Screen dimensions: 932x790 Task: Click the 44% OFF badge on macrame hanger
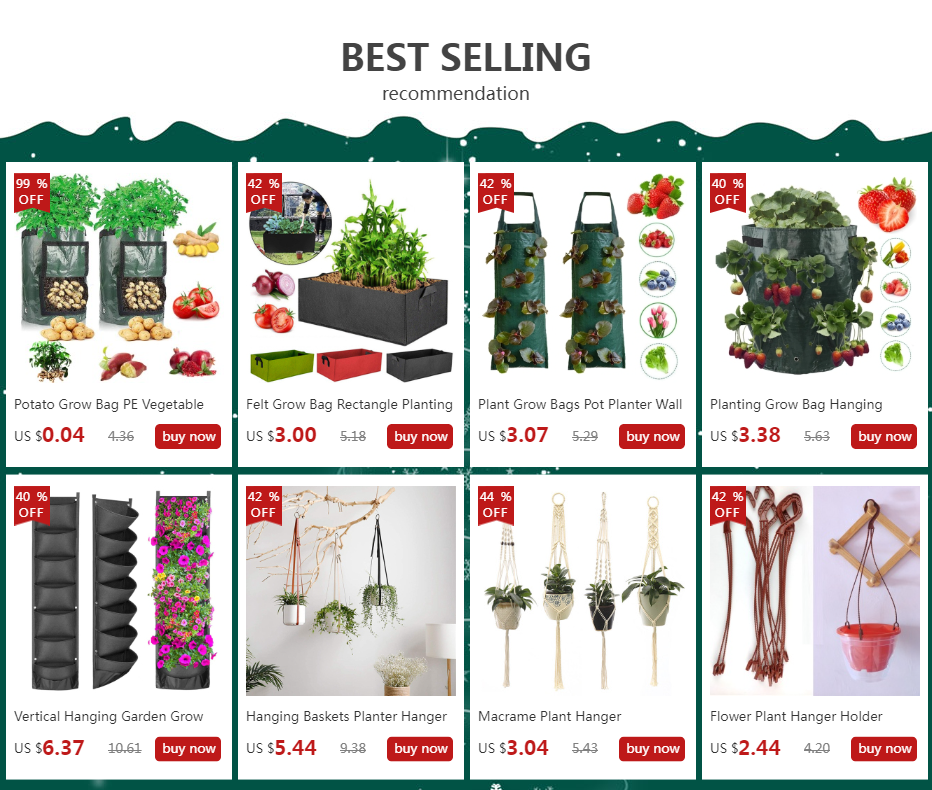click(496, 505)
